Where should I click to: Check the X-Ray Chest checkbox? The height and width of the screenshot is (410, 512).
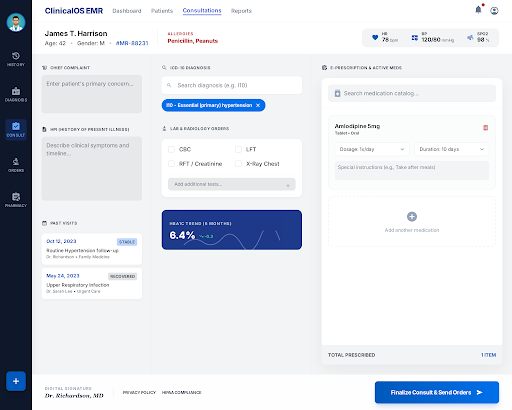click(238, 164)
